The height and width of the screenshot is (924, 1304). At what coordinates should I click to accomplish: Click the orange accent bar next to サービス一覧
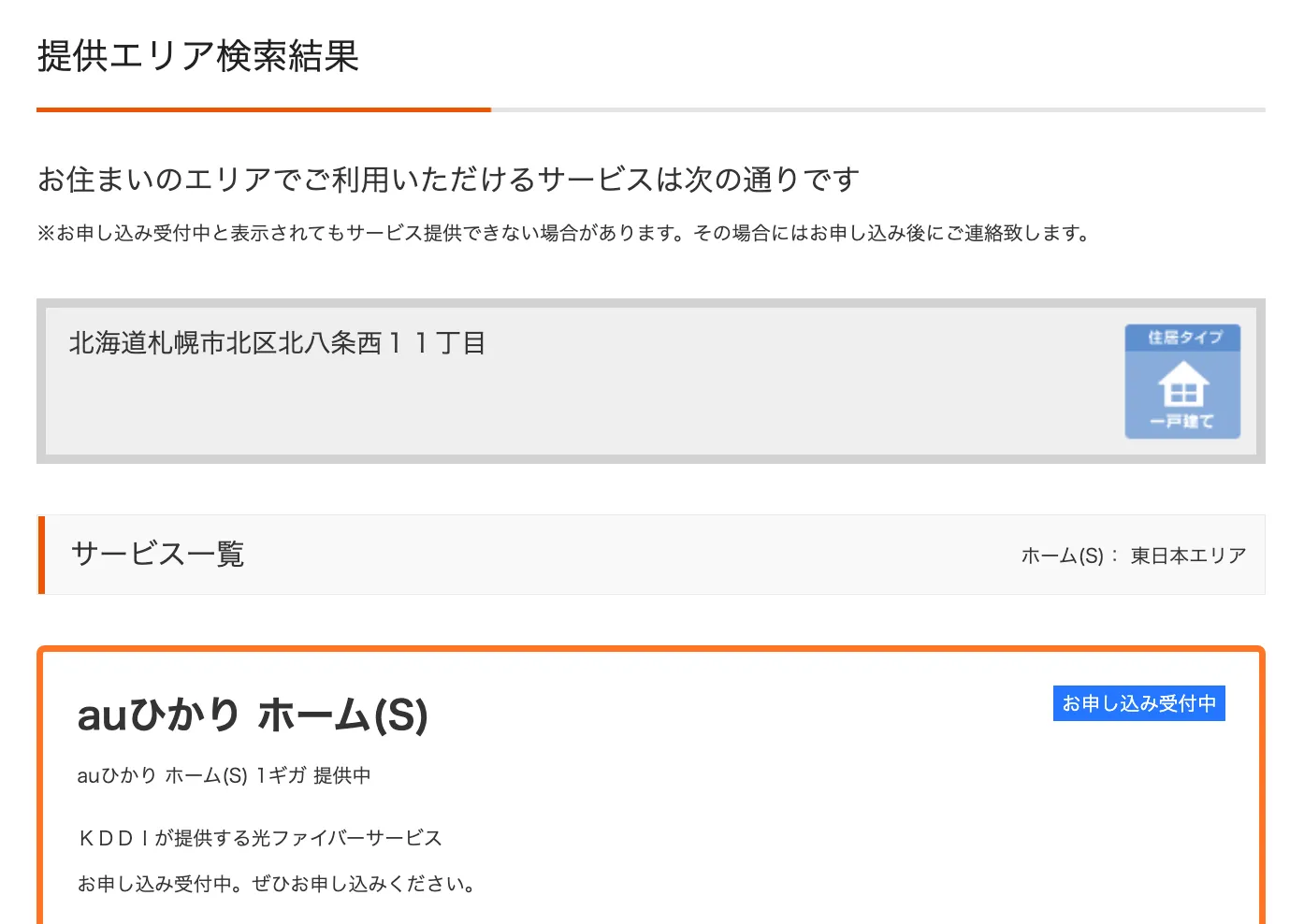[41, 555]
